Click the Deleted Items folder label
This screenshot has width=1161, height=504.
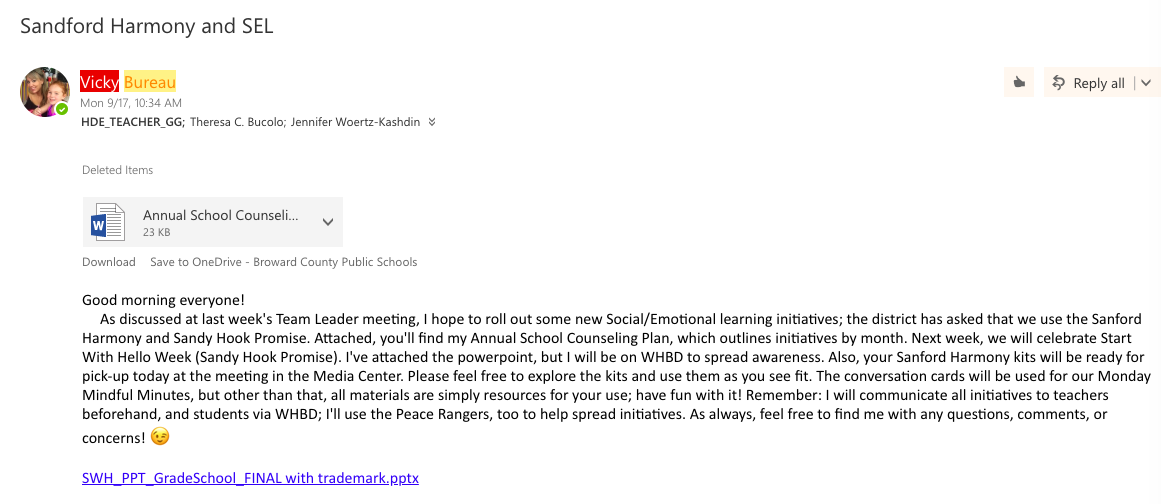[118, 170]
